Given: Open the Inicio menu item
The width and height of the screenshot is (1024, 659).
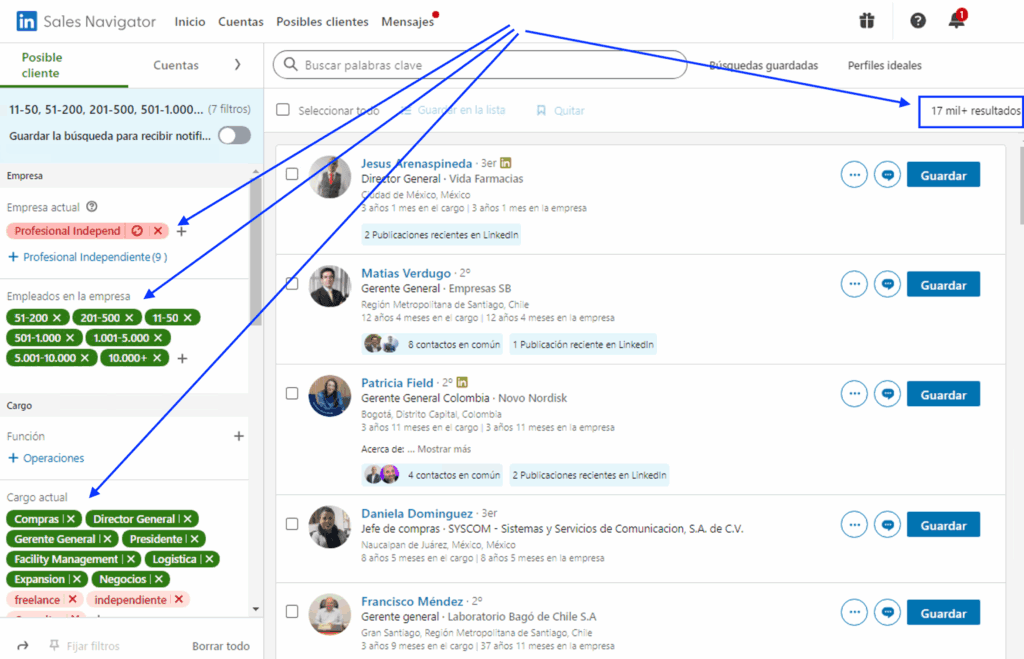Looking at the screenshot, I should (190, 22).
